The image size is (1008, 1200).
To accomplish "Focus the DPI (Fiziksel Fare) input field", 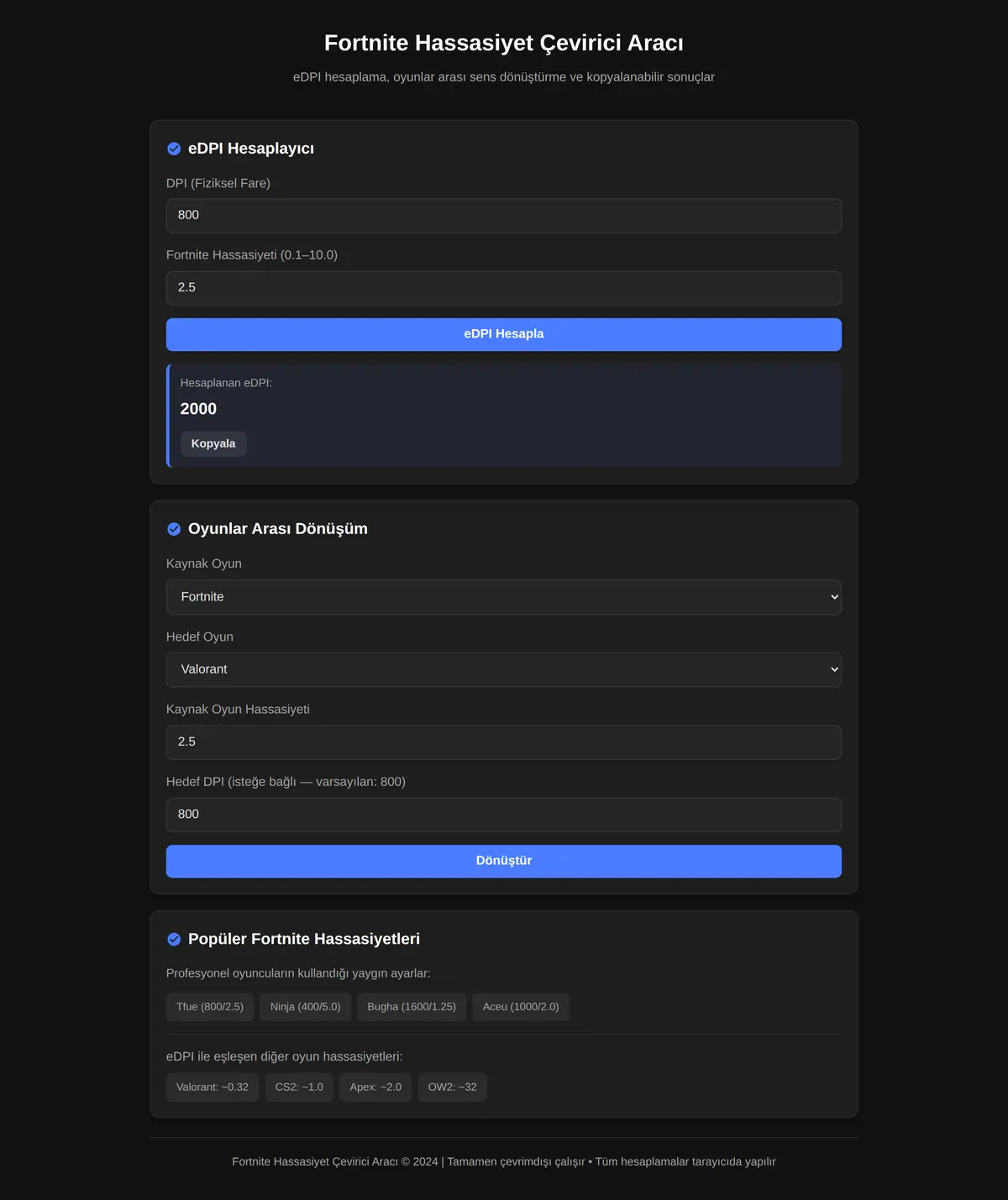I will (x=504, y=216).
